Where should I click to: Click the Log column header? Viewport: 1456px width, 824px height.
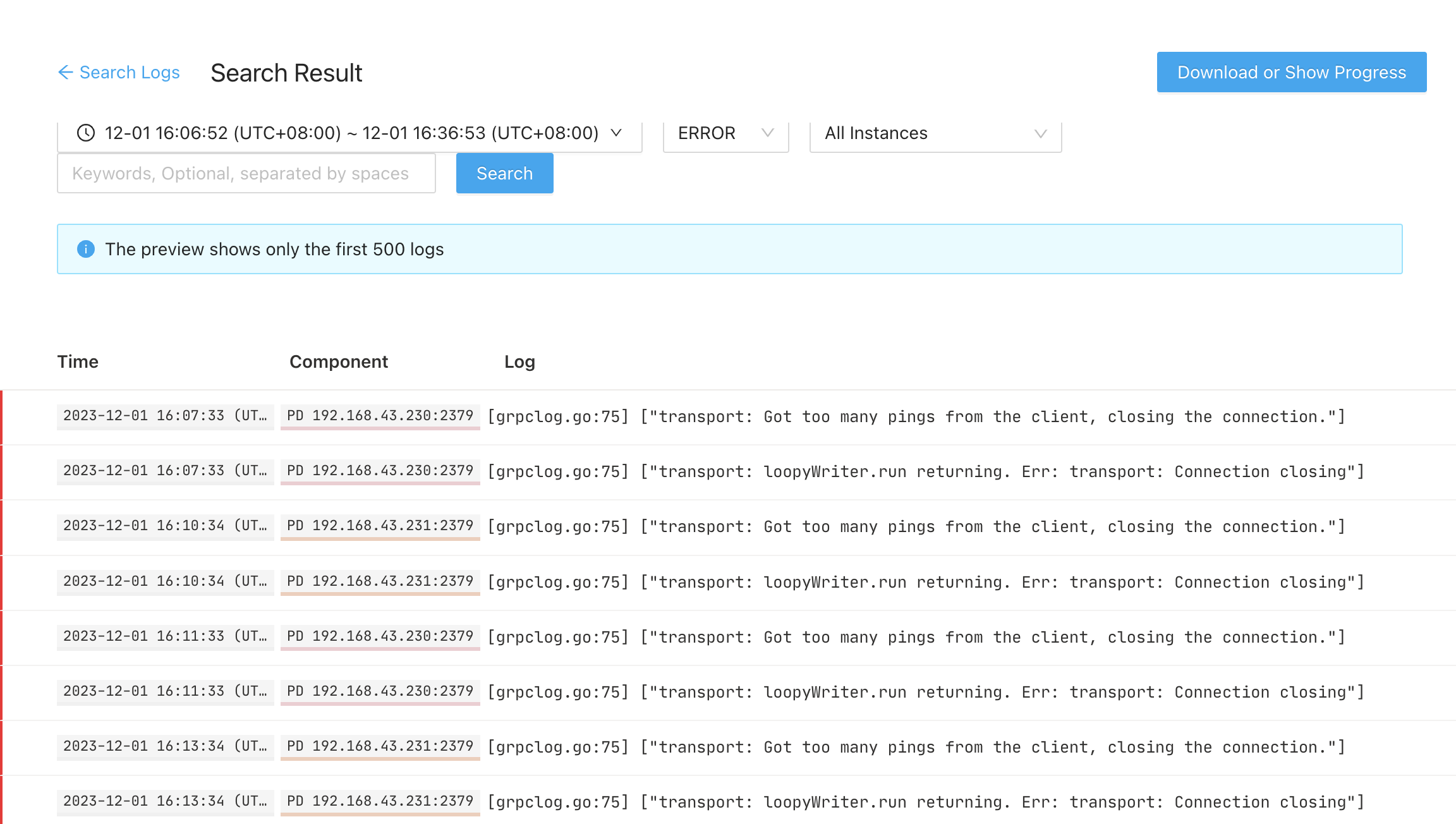point(519,361)
